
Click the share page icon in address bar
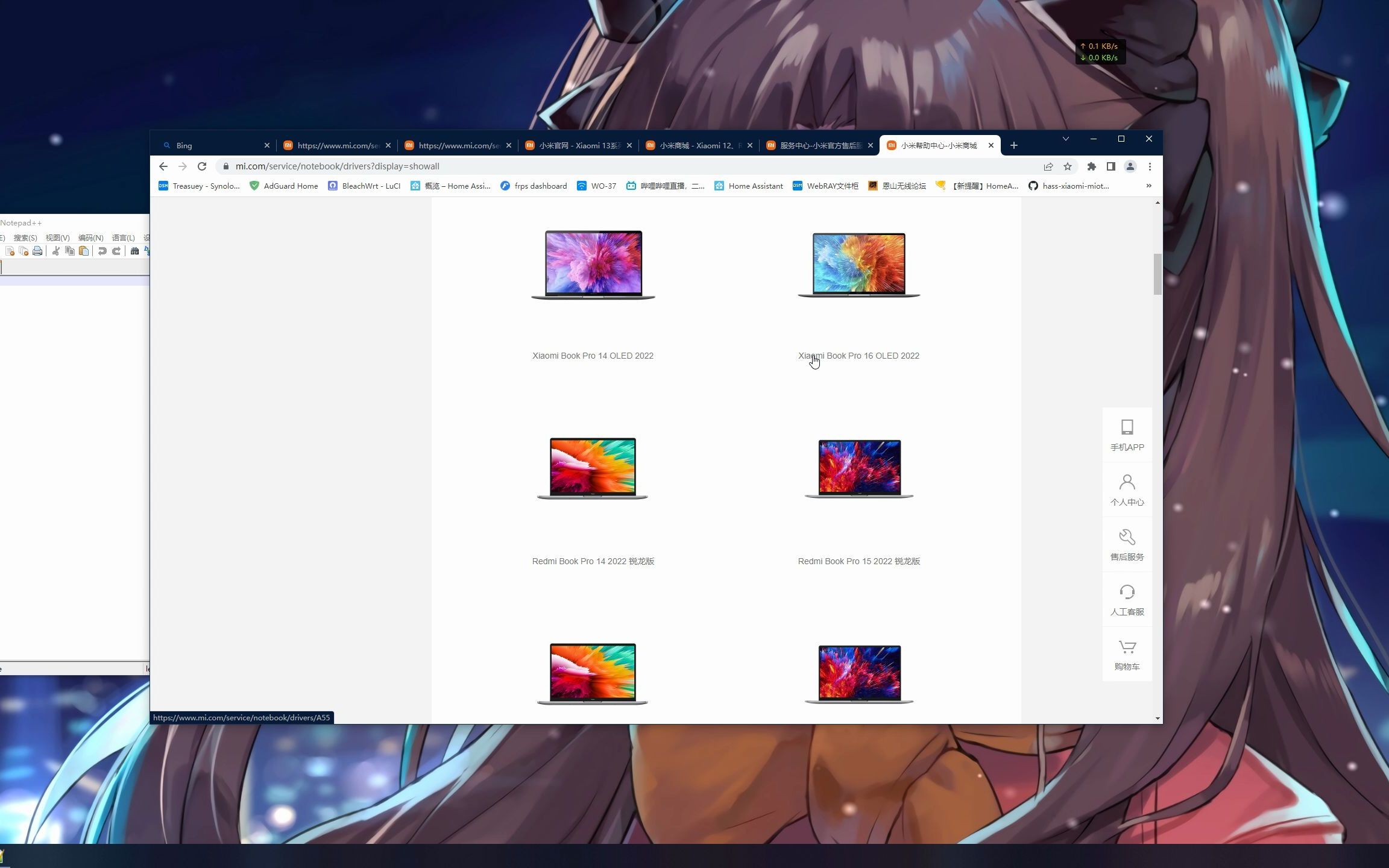1048,166
